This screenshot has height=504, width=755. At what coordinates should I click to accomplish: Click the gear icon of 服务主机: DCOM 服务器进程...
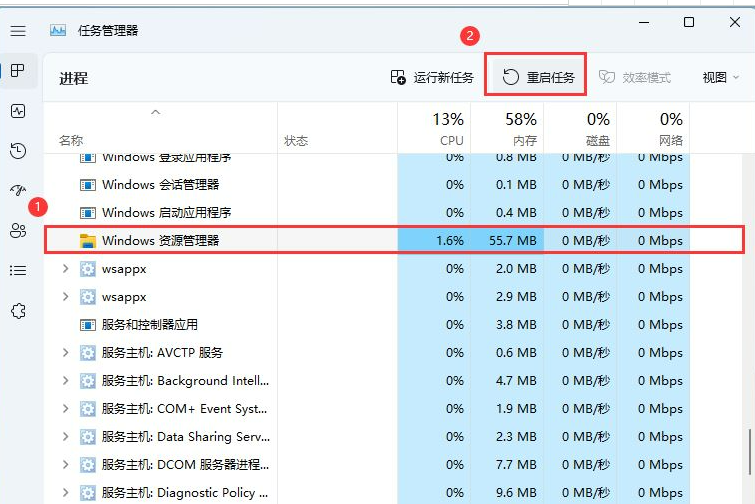tap(88, 465)
